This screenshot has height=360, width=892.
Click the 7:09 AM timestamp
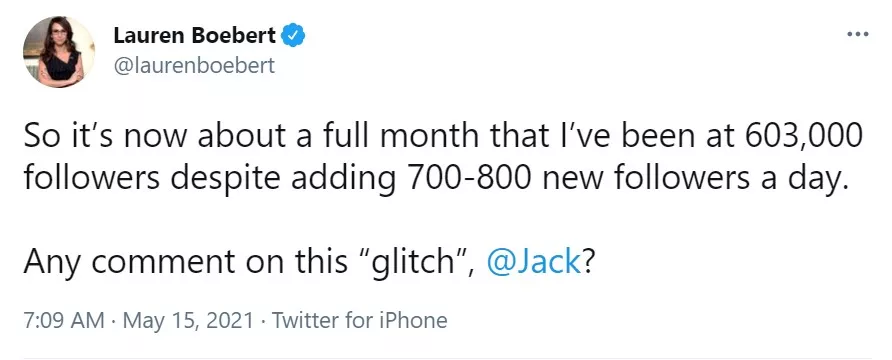(x=64, y=321)
